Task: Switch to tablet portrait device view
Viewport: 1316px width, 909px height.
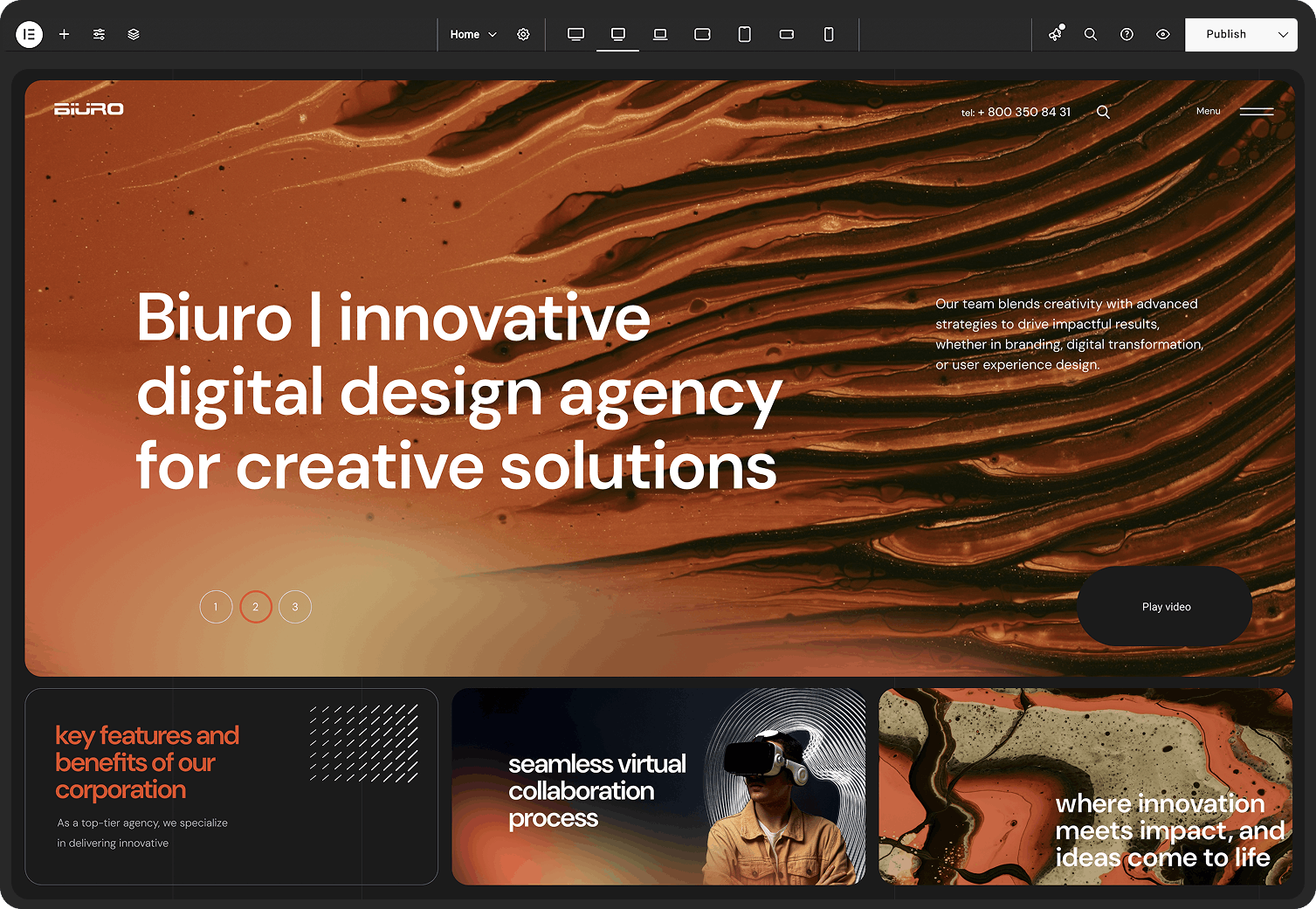Action: (744, 34)
